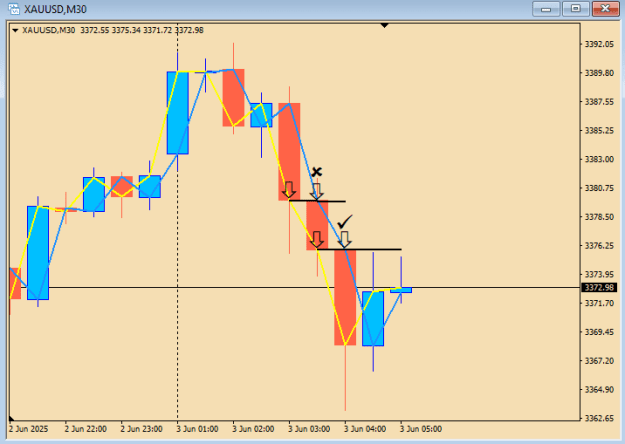Click the 3 Jun 02:00 time label

253,429
